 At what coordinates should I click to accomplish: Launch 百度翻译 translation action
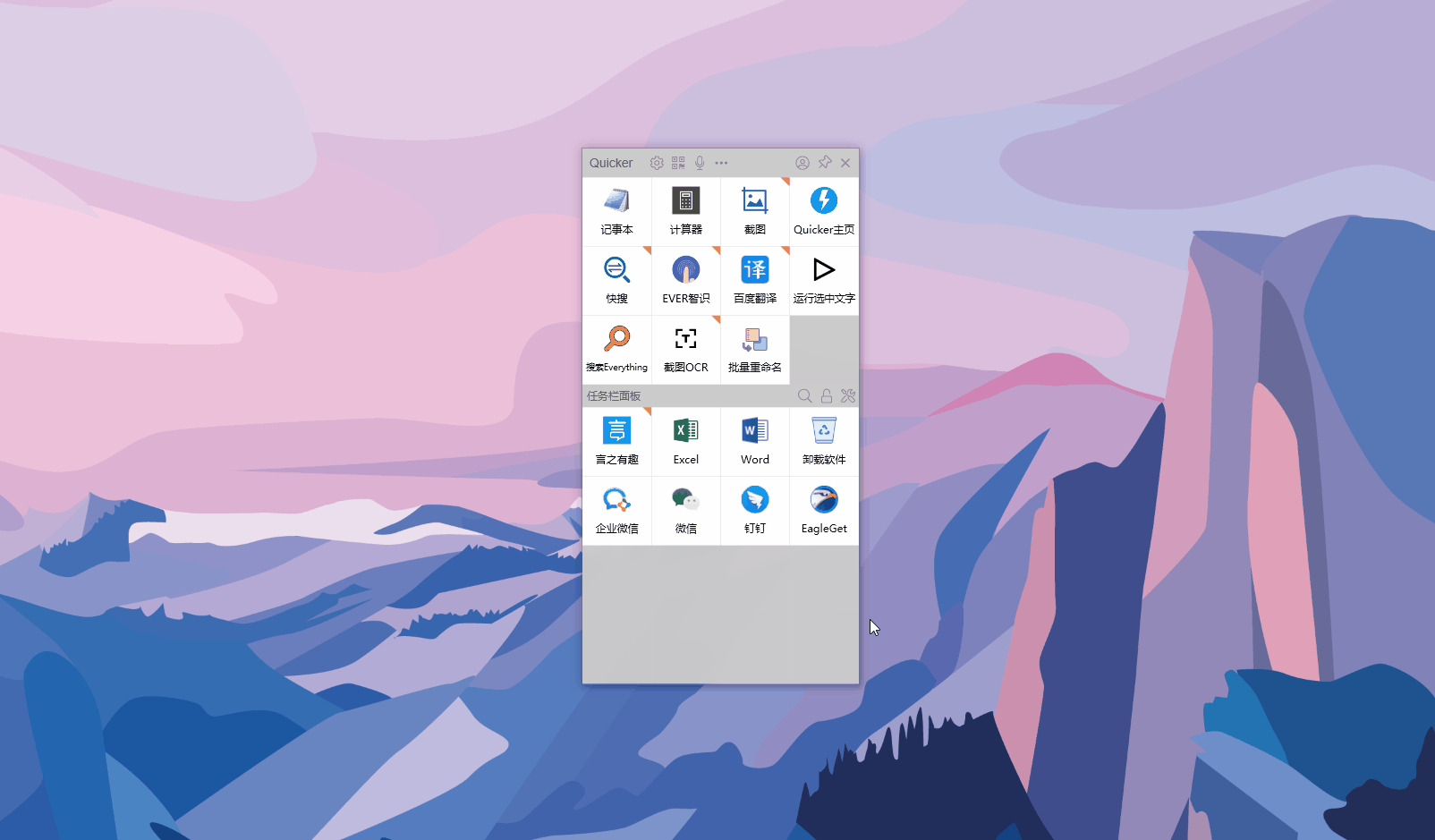[x=754, y=281]
